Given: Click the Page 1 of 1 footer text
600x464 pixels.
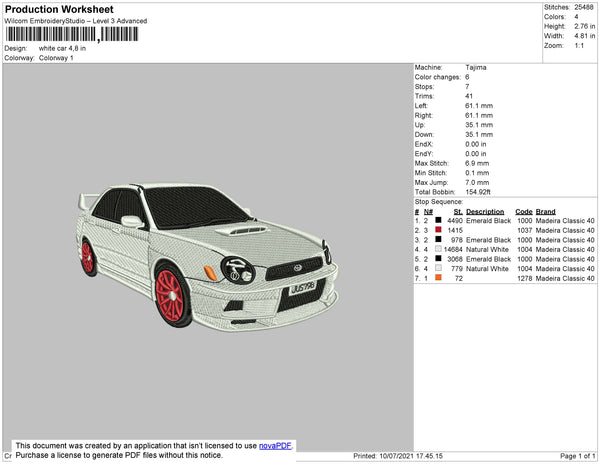Looking at the screenshot, I should 572,456.
